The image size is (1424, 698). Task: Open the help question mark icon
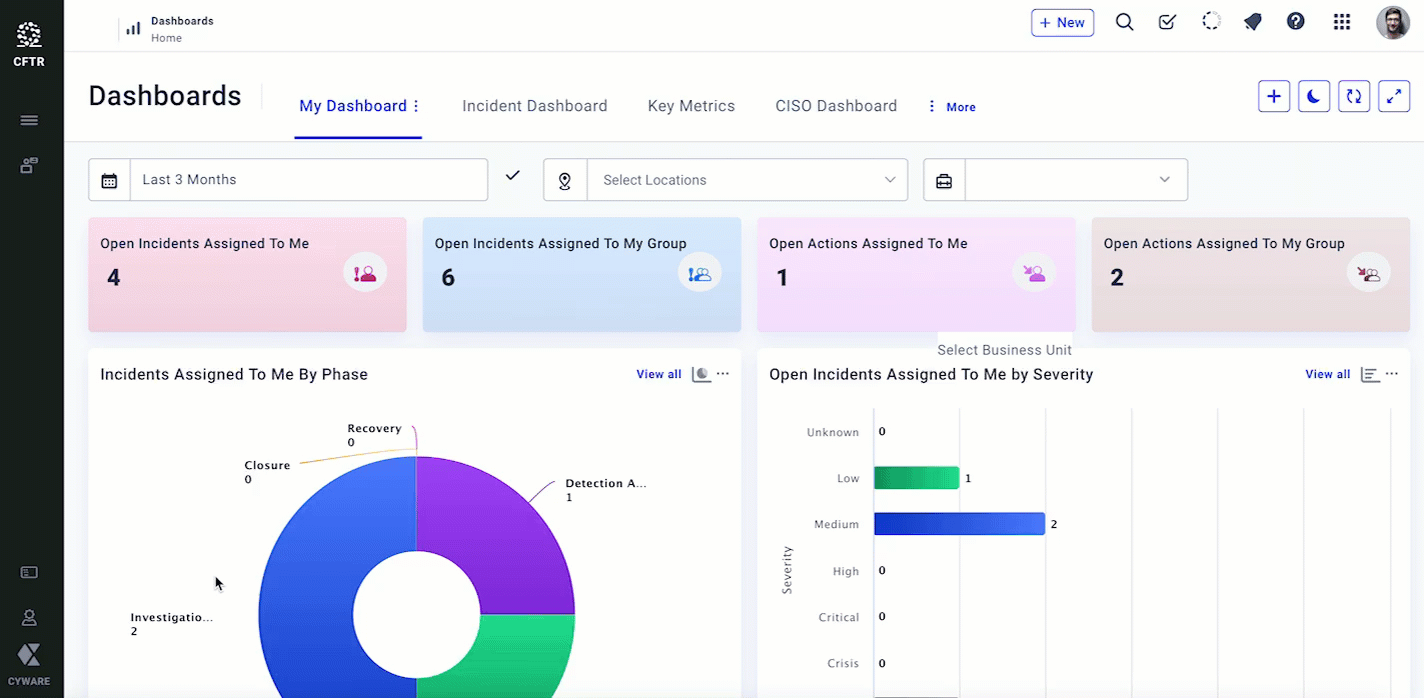point(1295,22)
